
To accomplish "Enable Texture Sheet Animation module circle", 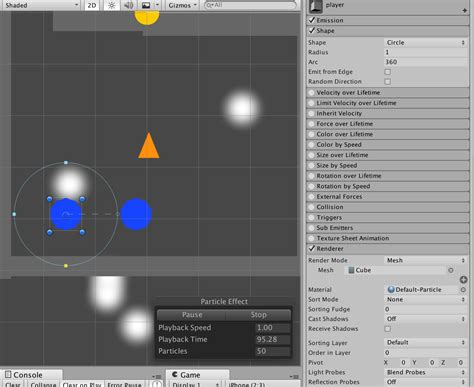I will (312, 238).
